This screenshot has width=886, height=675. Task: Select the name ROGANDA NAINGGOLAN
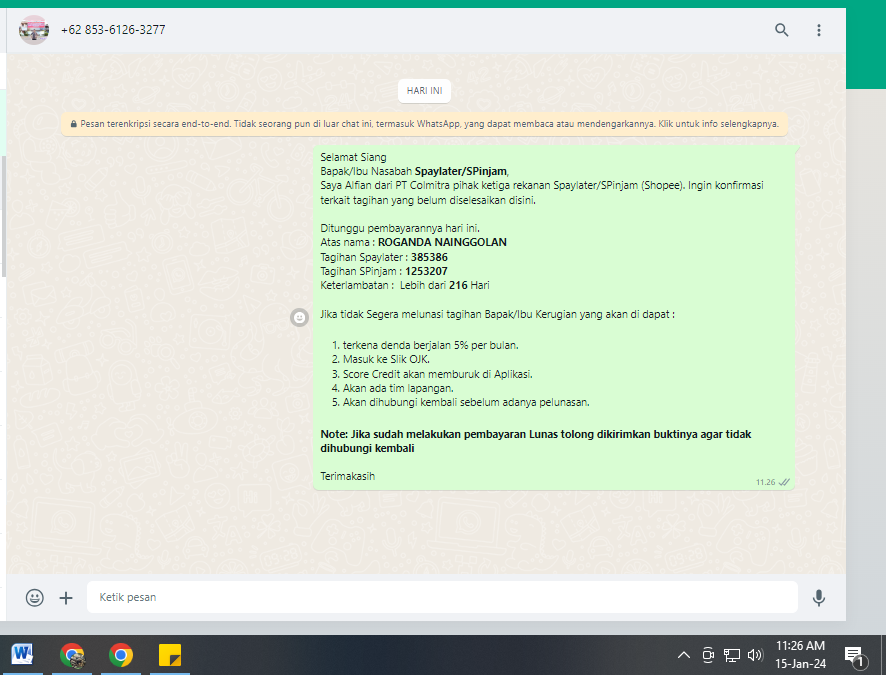coord(442,242)
